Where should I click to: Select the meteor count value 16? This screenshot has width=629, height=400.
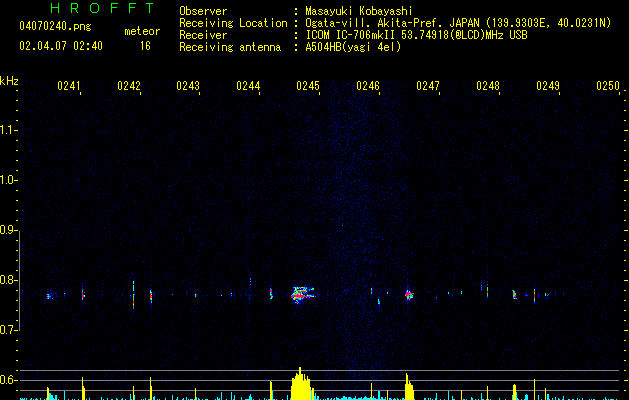click(x=145, y=46)
